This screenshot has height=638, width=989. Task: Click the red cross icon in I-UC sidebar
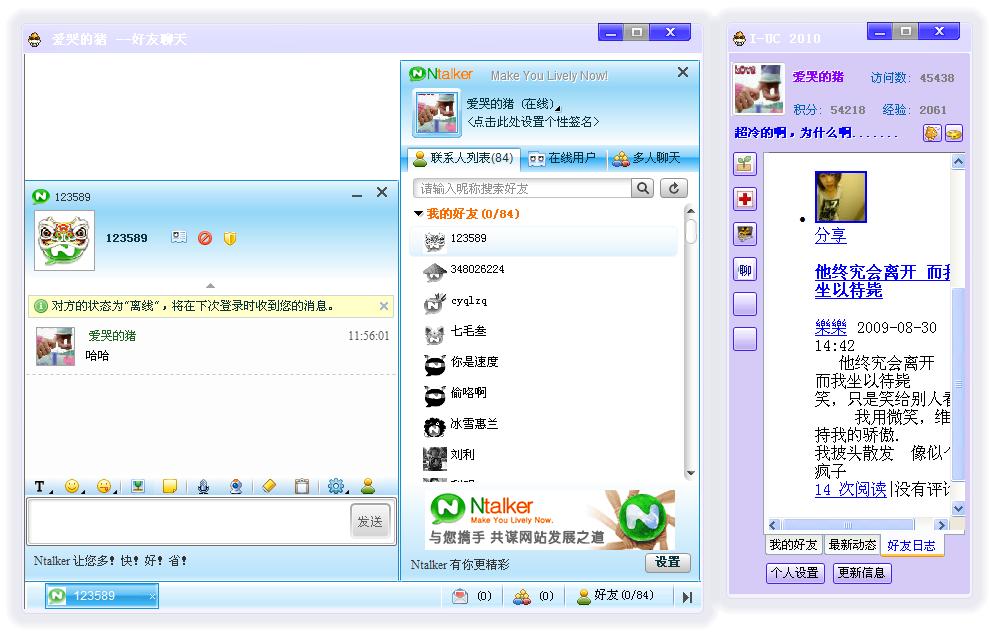745,199
